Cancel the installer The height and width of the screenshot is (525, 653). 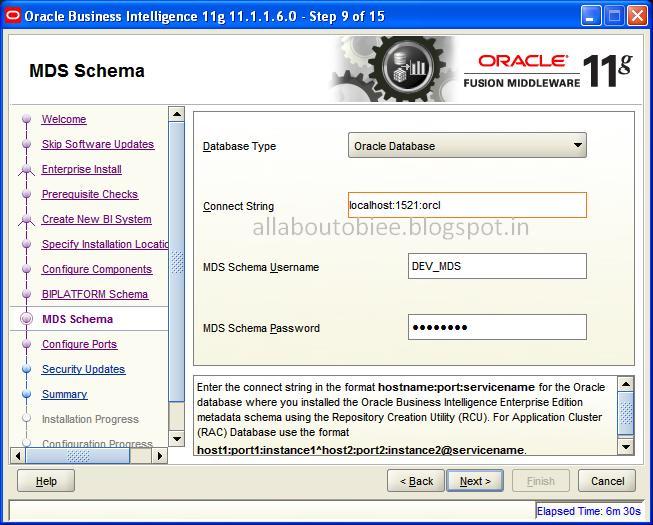607,481
